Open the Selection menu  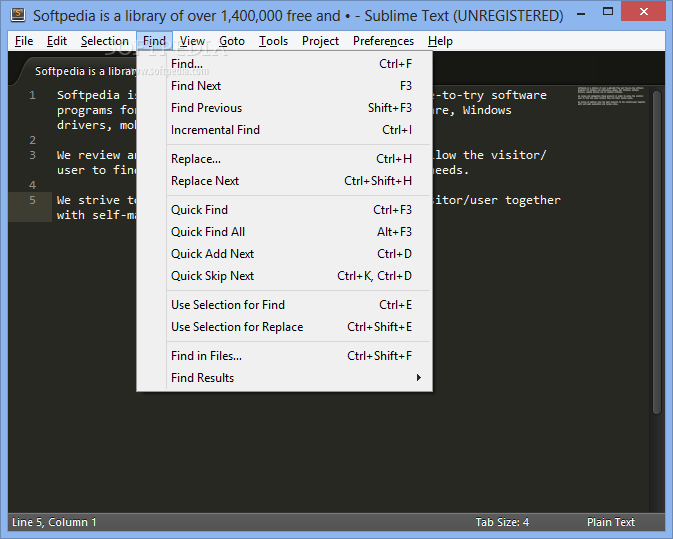105,41
